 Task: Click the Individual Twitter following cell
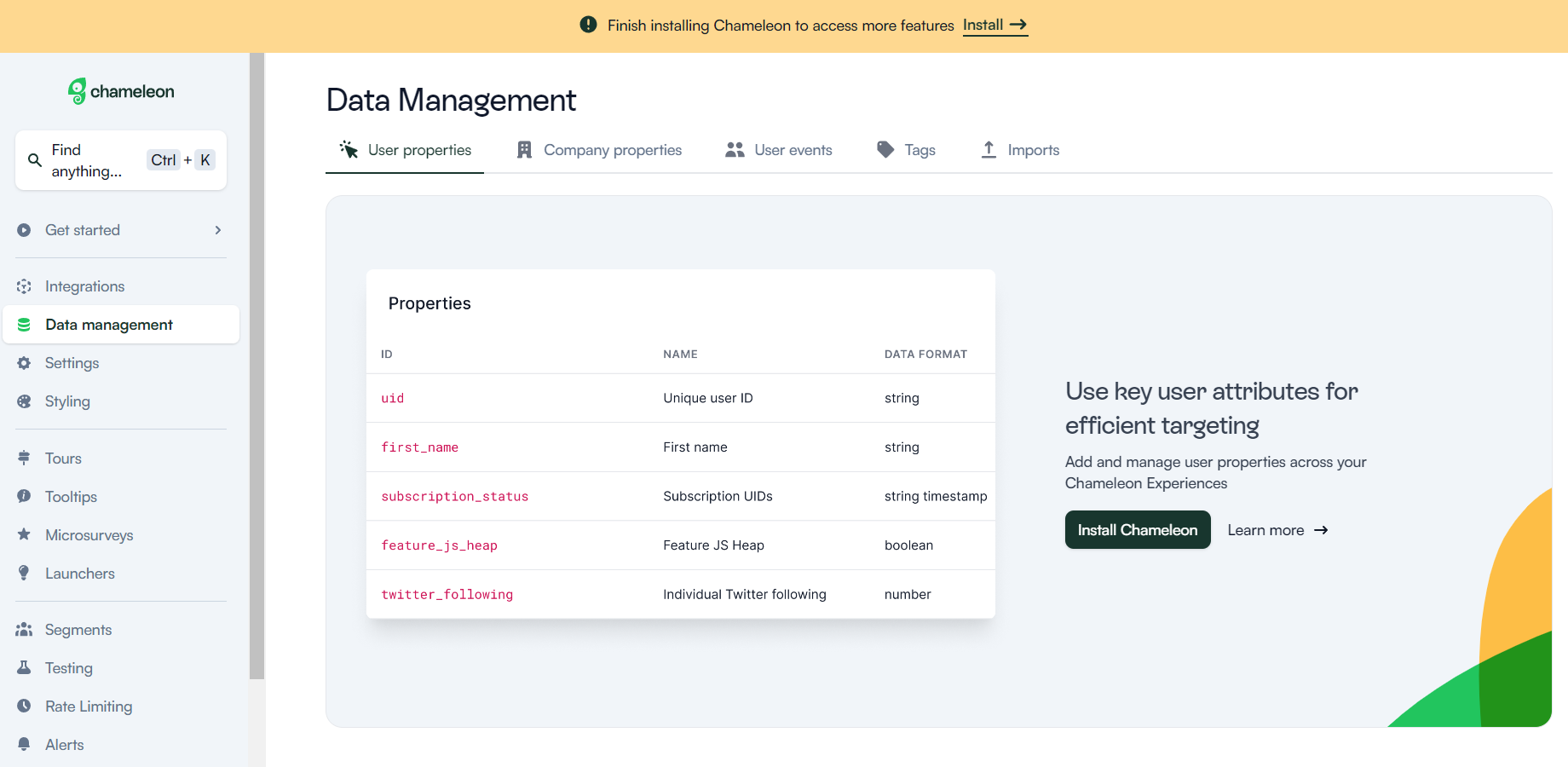tap(745, 594)
